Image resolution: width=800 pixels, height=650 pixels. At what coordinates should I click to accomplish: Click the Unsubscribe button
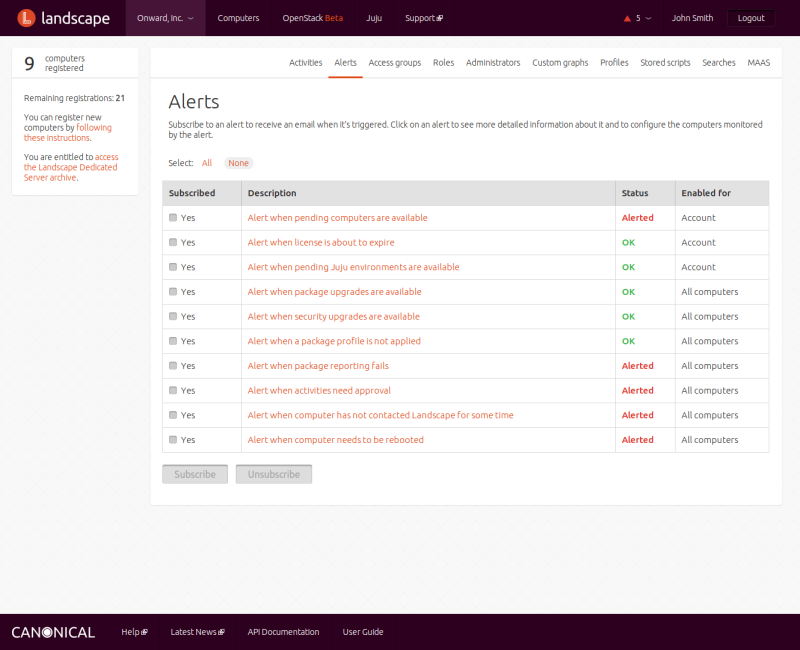[x=274, y=474]
